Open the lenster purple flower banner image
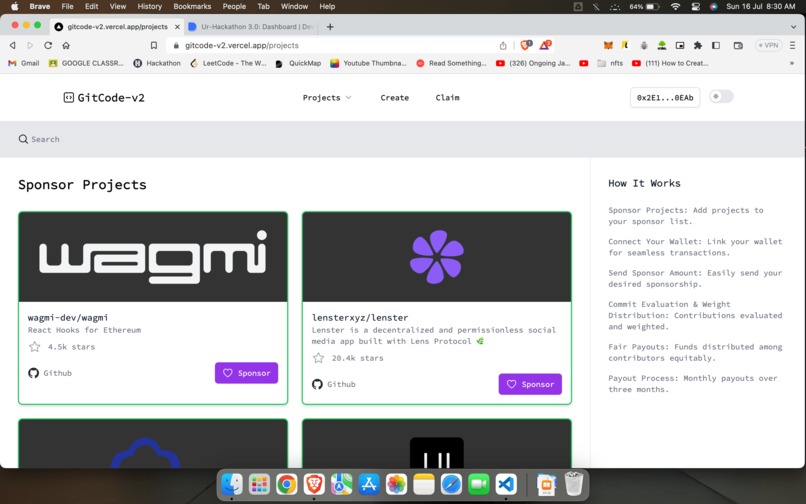This screenshot has height=504, width=806. pos(437,257)
